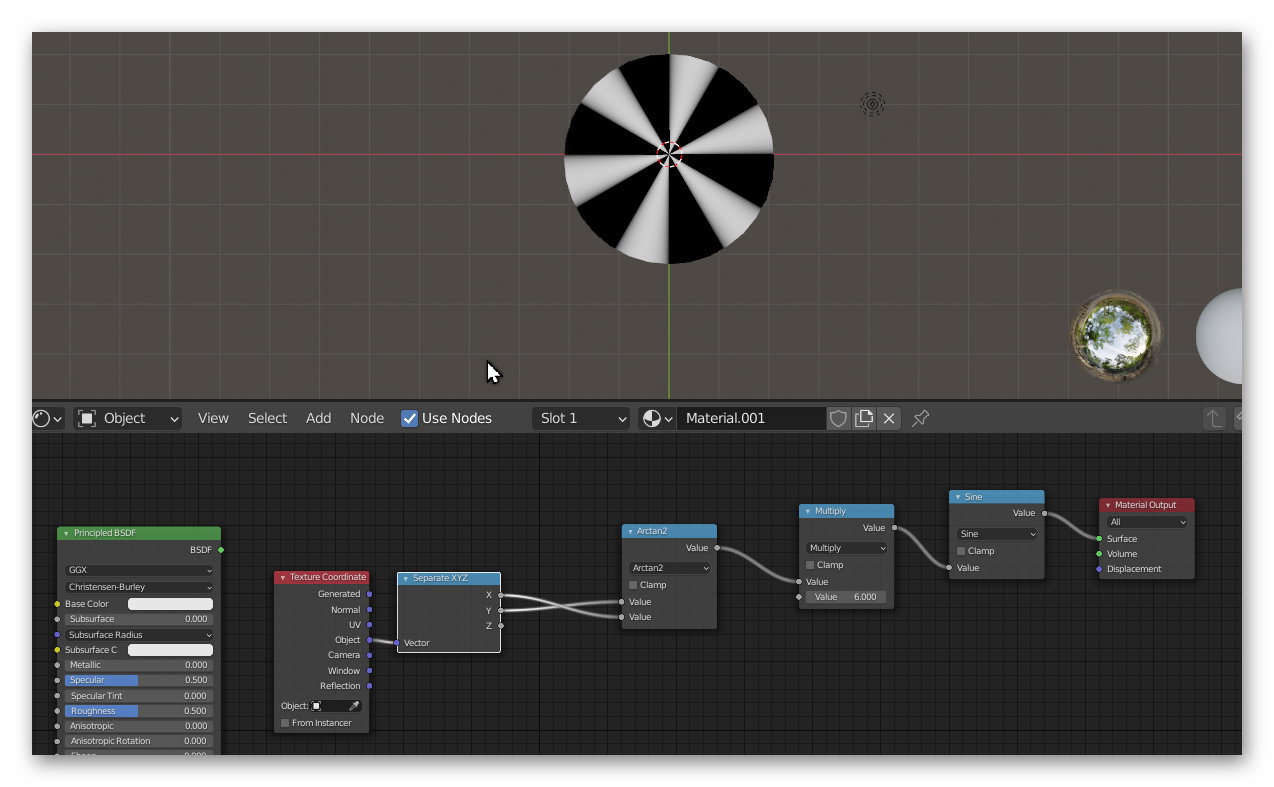
Task: Click the Base Color input socket
Action: point(57,604)
